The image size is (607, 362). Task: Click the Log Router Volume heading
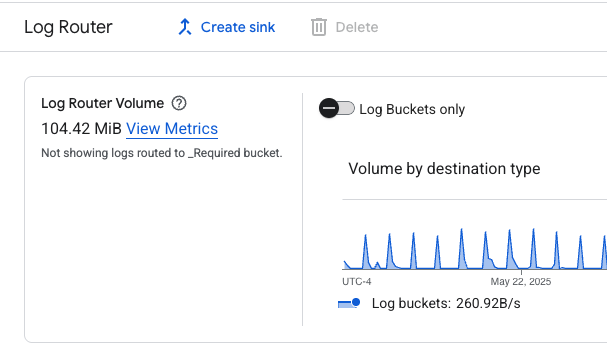pos(103,103)
